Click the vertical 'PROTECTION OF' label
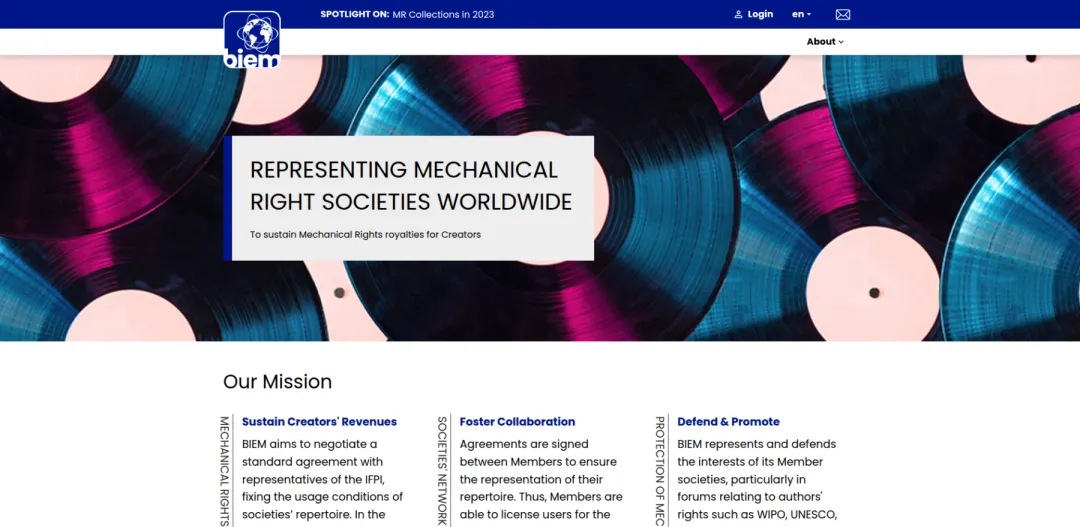The width and height of the screenshot is (1080, 527). (660, 470)
